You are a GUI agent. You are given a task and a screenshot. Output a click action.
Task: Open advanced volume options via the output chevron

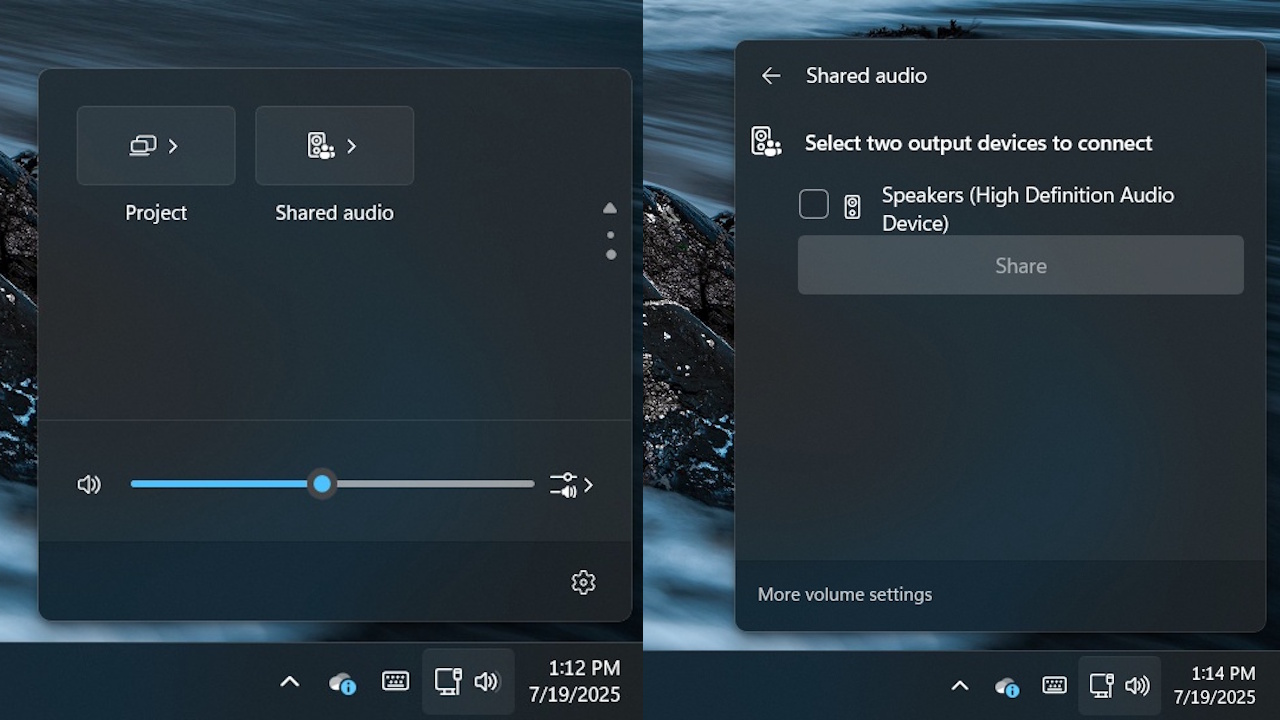(589, 484)
